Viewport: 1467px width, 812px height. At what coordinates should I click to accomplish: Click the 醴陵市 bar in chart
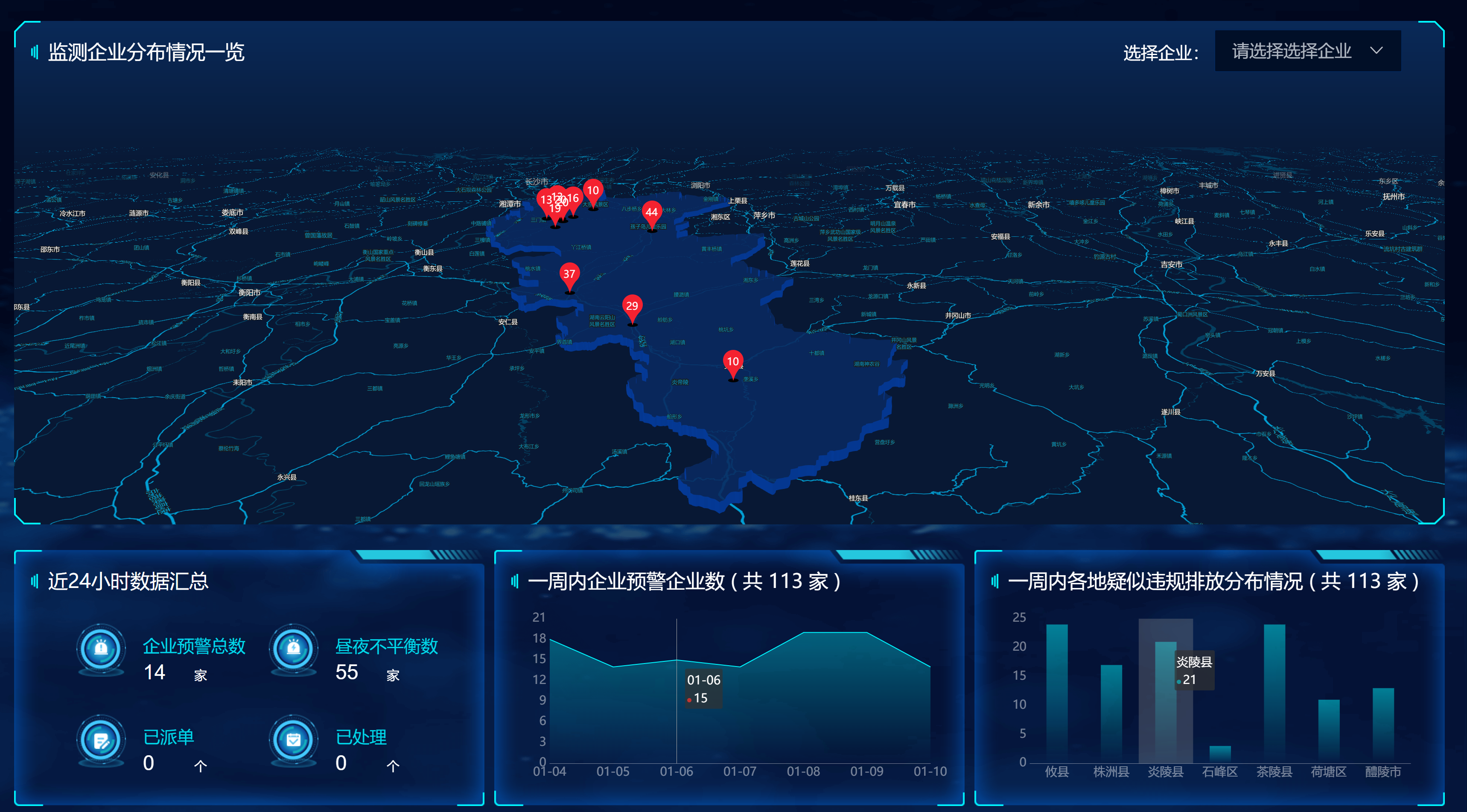click(1383, 725)
